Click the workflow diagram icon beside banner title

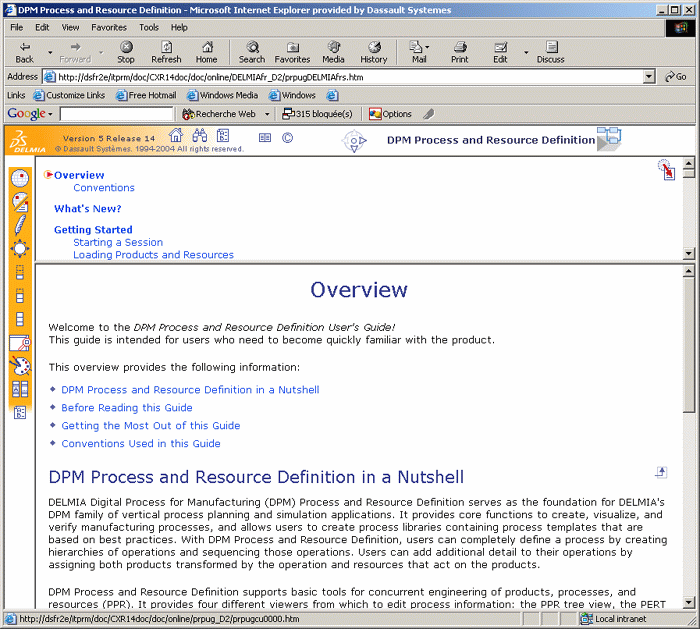(x=609, y=139)
